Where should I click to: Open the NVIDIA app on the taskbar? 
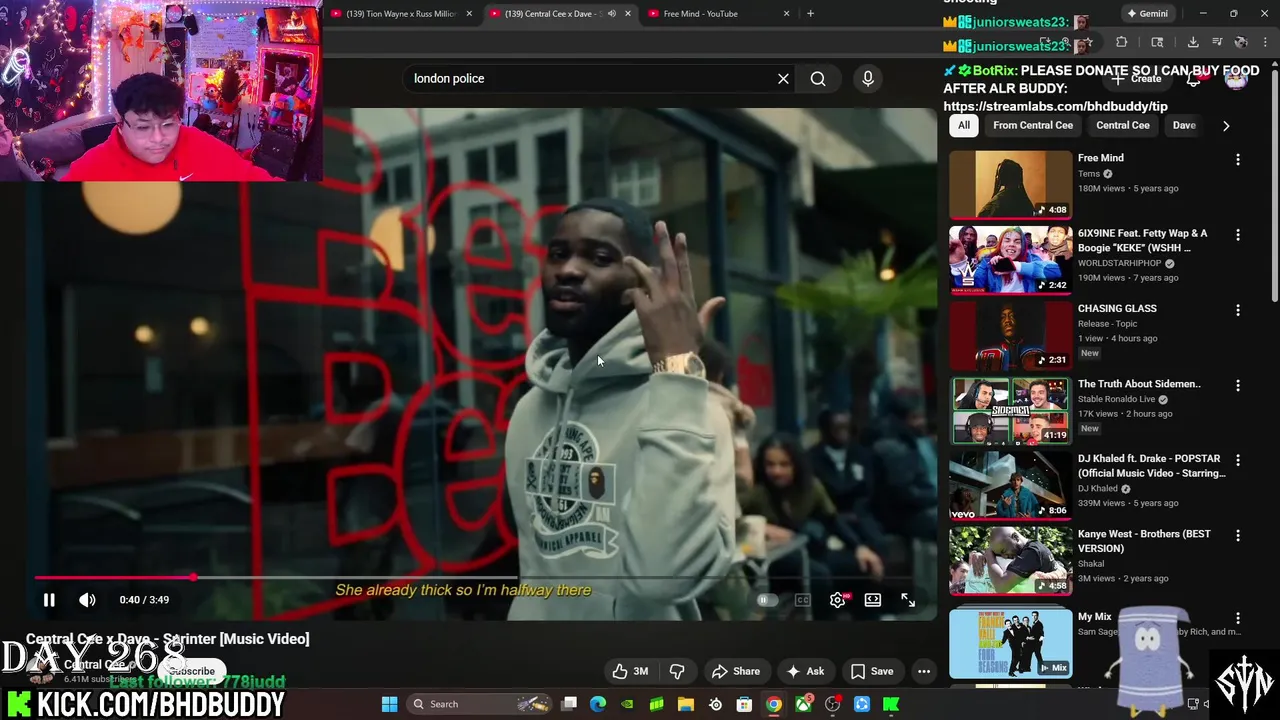(x=627, y=704)
